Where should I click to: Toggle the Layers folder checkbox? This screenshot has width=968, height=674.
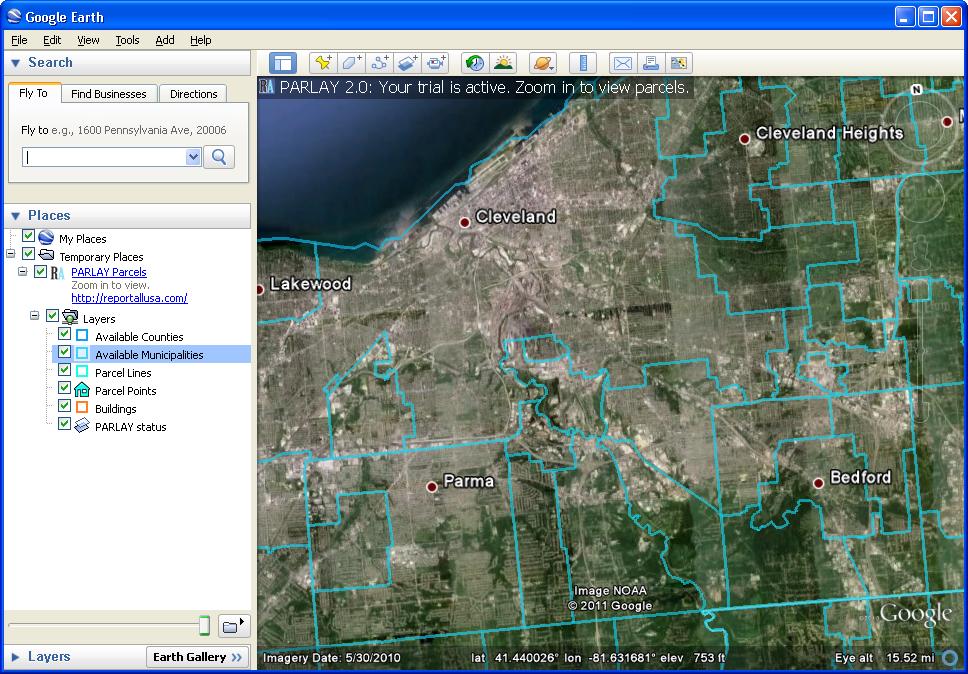pyautogui.click(x=52, y=316)
